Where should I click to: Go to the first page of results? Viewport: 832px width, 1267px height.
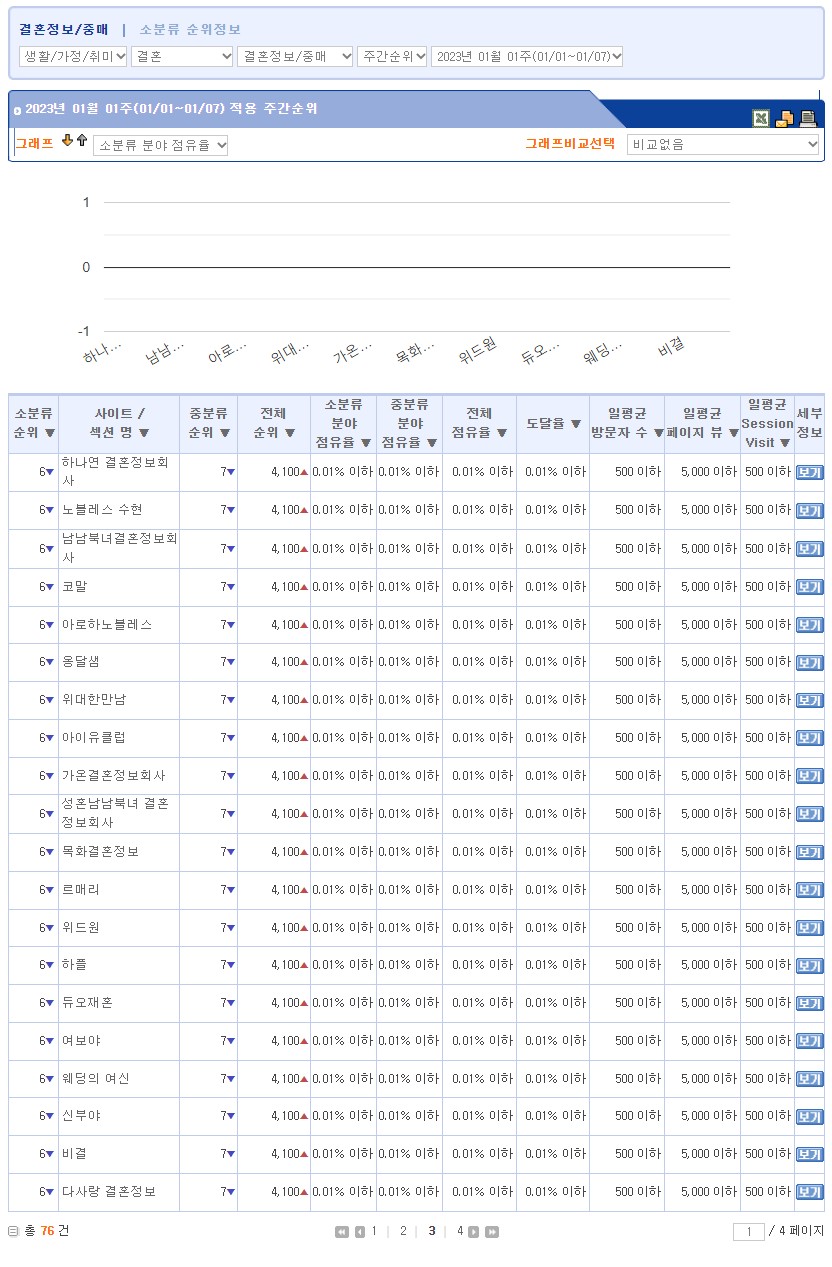[x=342, y=1232]
